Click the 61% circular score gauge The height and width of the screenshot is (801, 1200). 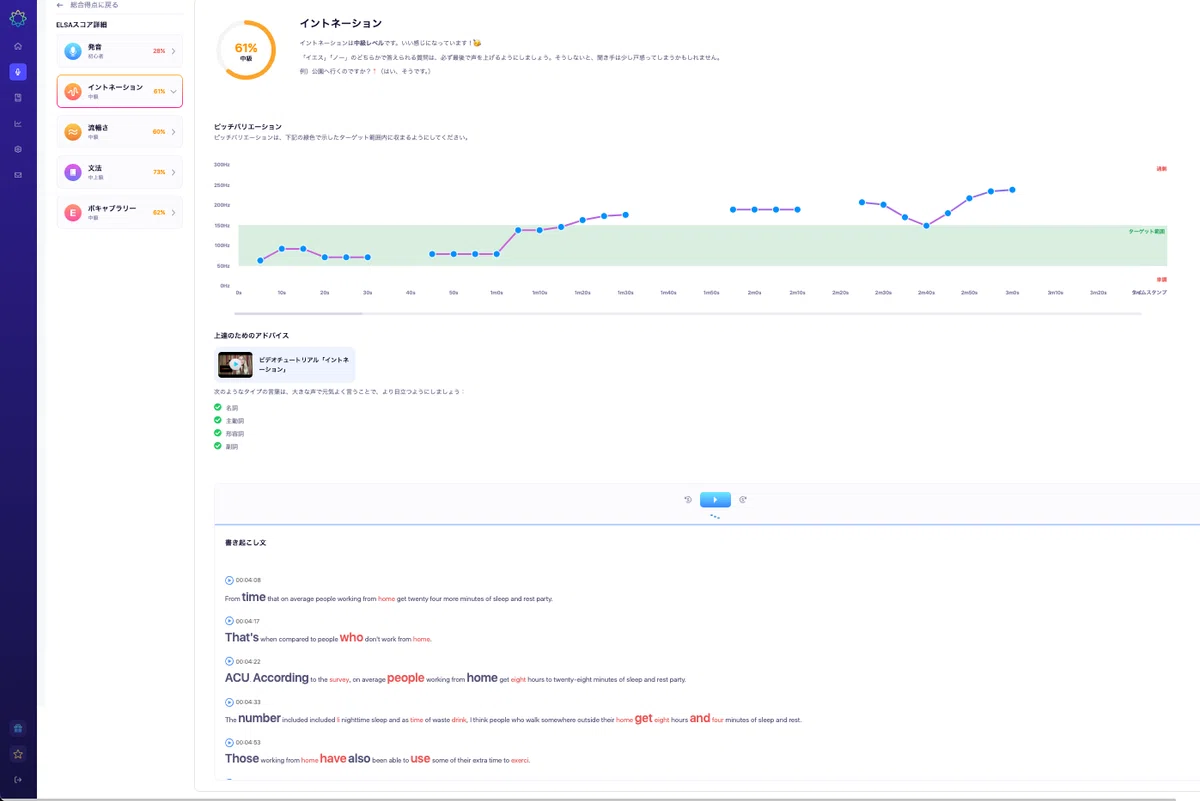click(x=246, y=50)
